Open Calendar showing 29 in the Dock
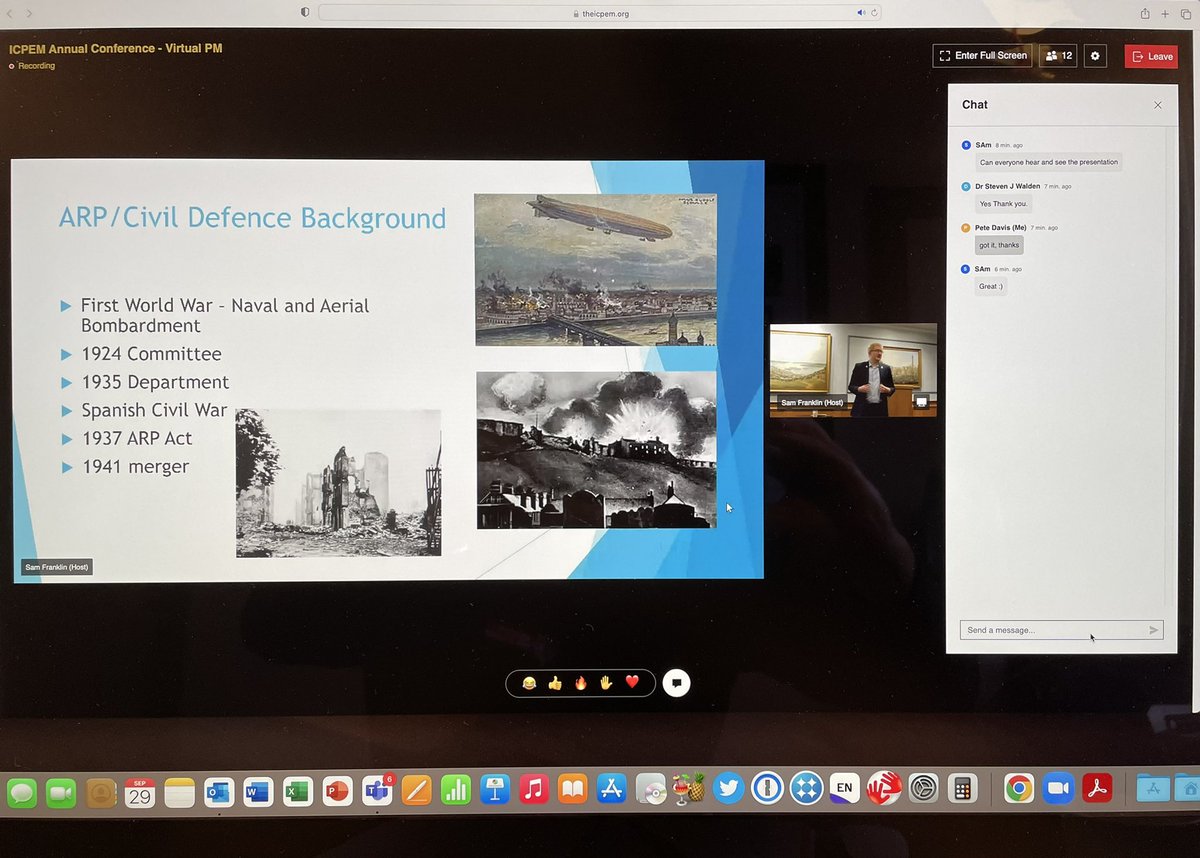1200x858 pixels. click(139, 792)
